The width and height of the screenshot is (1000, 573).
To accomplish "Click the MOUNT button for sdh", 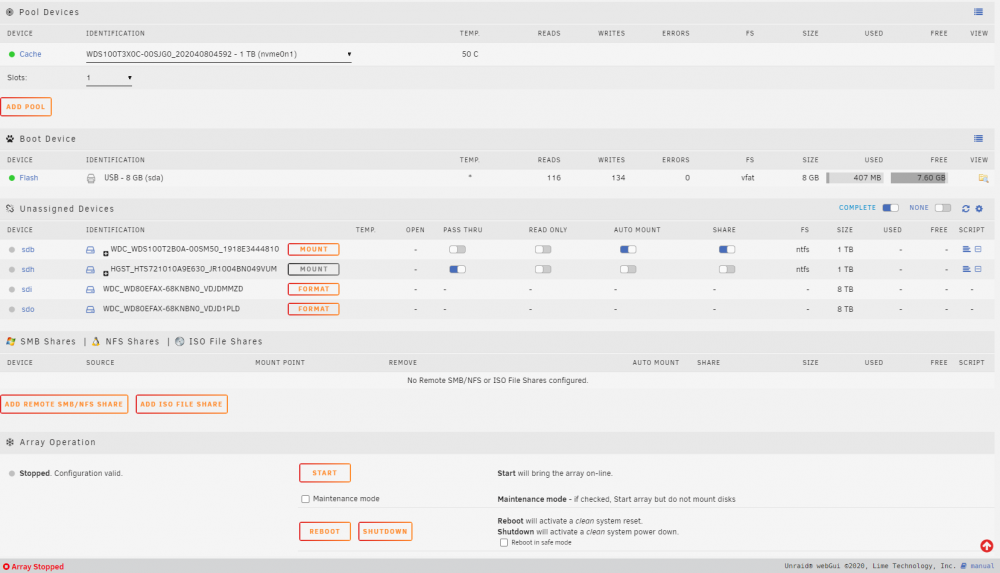I will coord(314,269).
